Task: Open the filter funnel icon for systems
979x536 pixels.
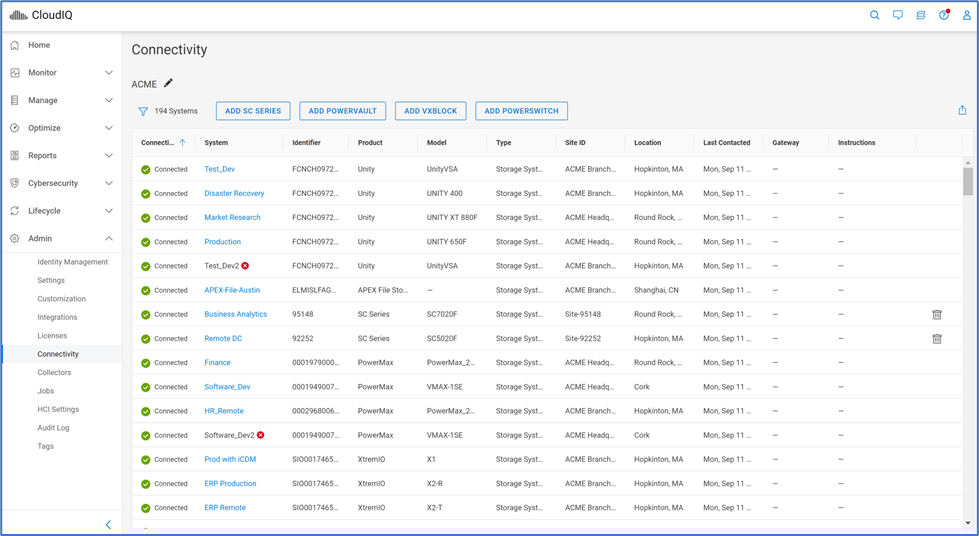Action: point(143,111)
